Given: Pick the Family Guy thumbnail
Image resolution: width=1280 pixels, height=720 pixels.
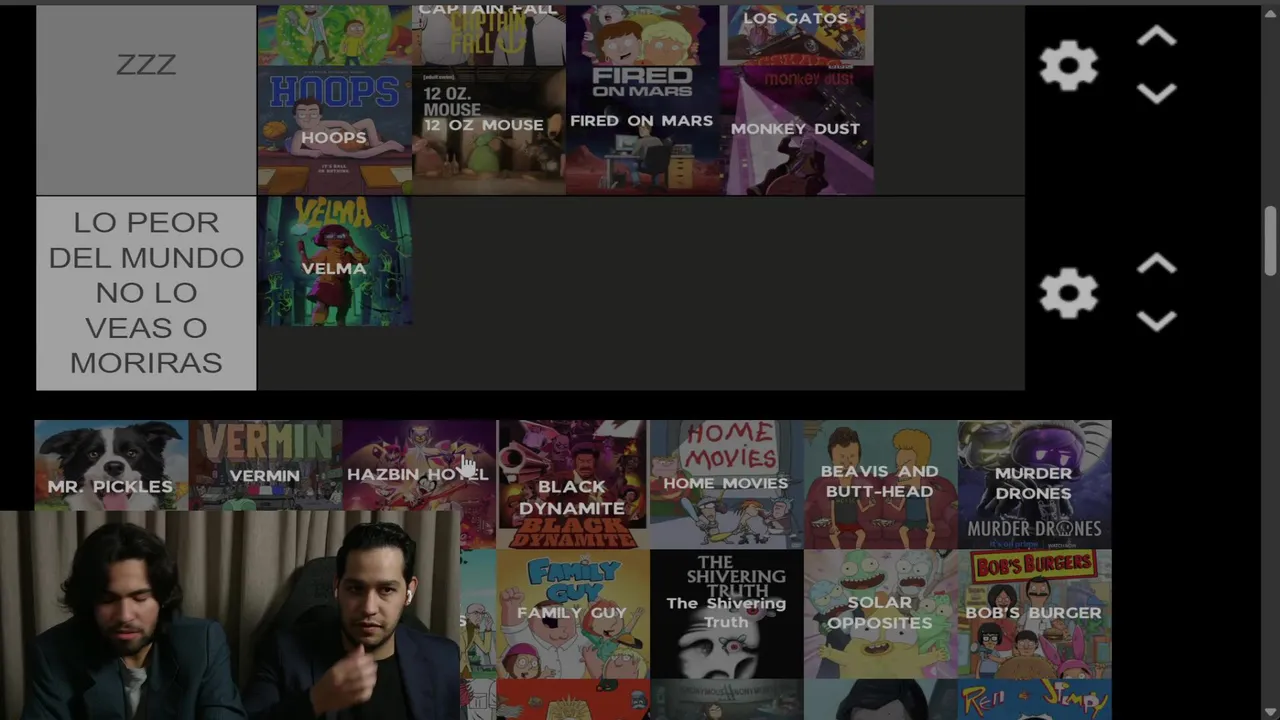Looking at the screenshot, I should pos(572,614).
